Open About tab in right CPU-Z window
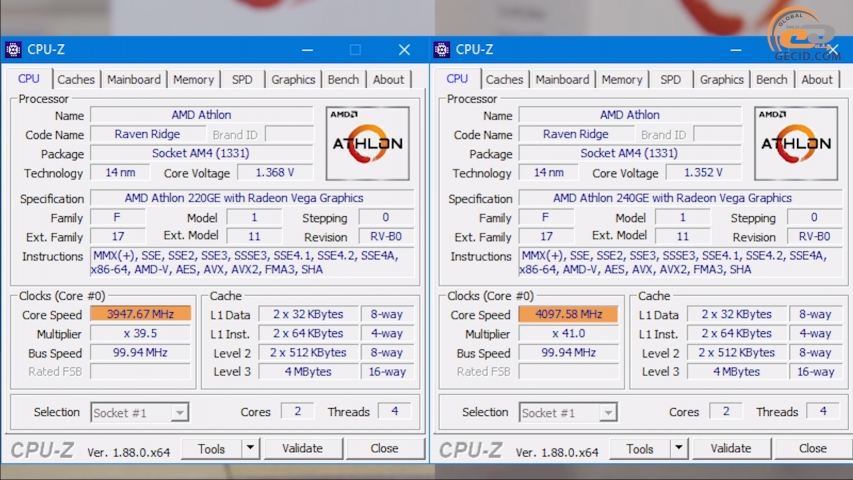Image resolution: width=853 pixels, height=480 pixels. pyautogui.click(x=817, y=79)
